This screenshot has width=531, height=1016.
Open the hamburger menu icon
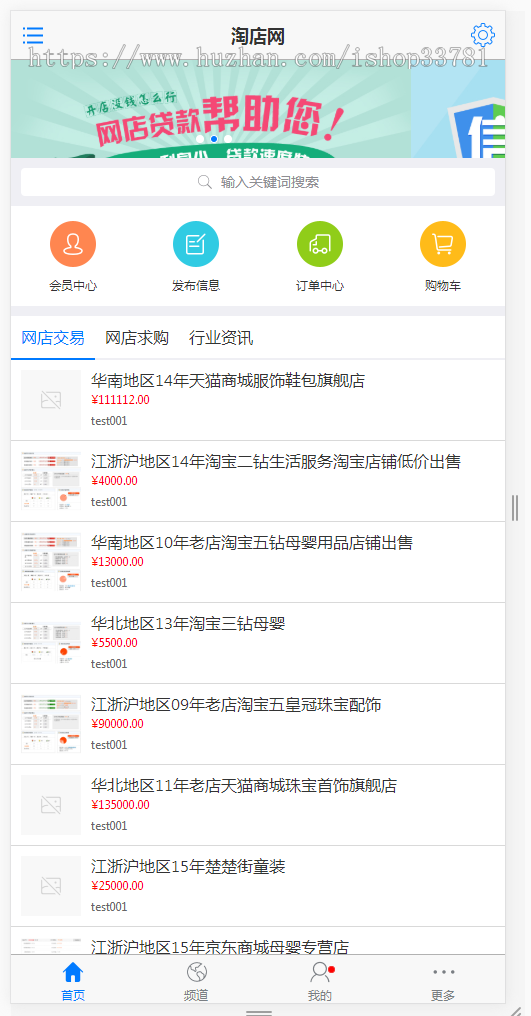(x=32, y=35)
